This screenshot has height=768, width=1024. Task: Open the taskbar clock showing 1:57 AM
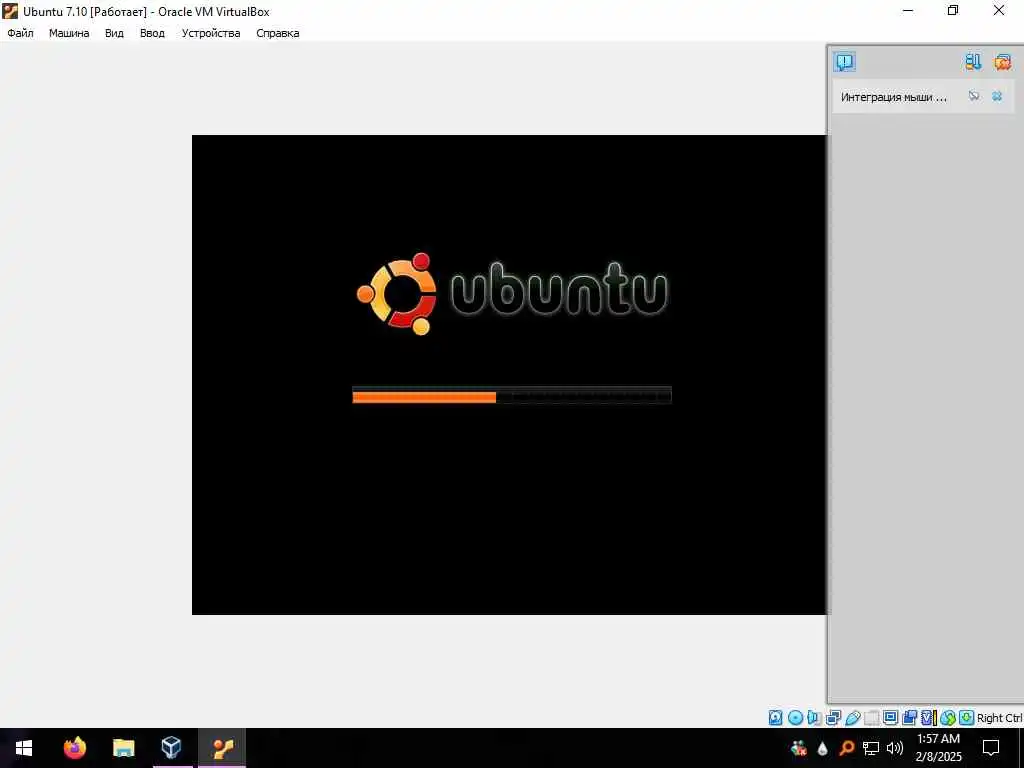pos(938,748)
